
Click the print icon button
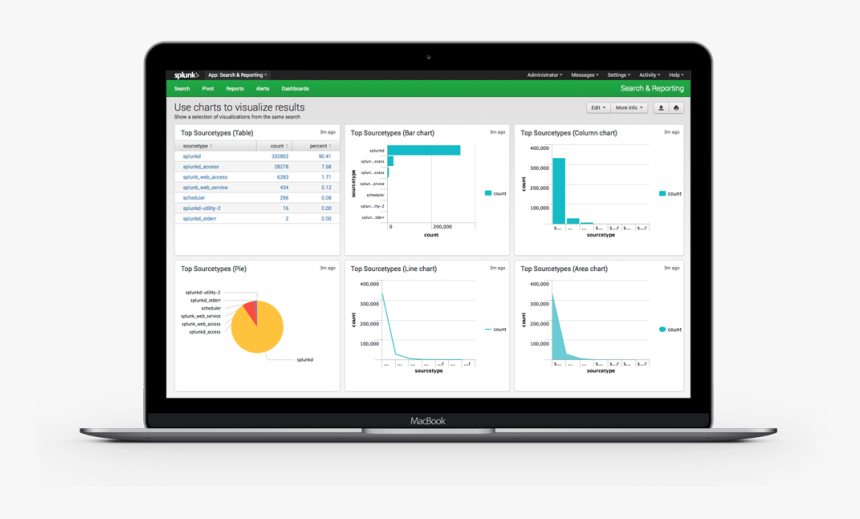coord(676,108)
